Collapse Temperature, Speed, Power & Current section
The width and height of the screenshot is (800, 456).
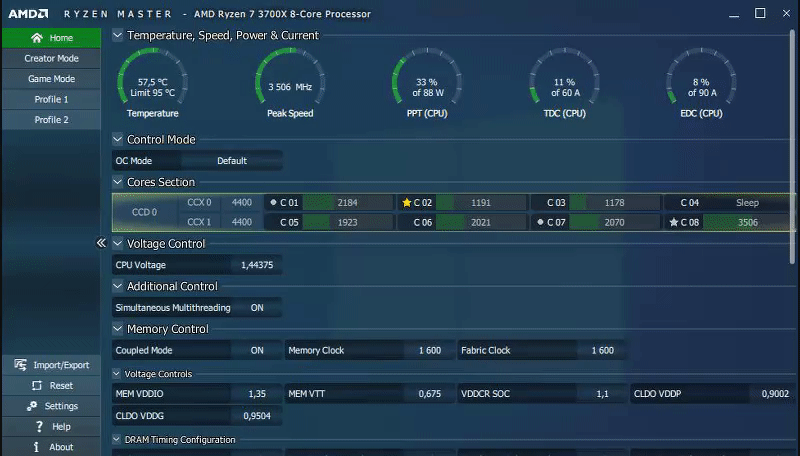pos(117,35)
